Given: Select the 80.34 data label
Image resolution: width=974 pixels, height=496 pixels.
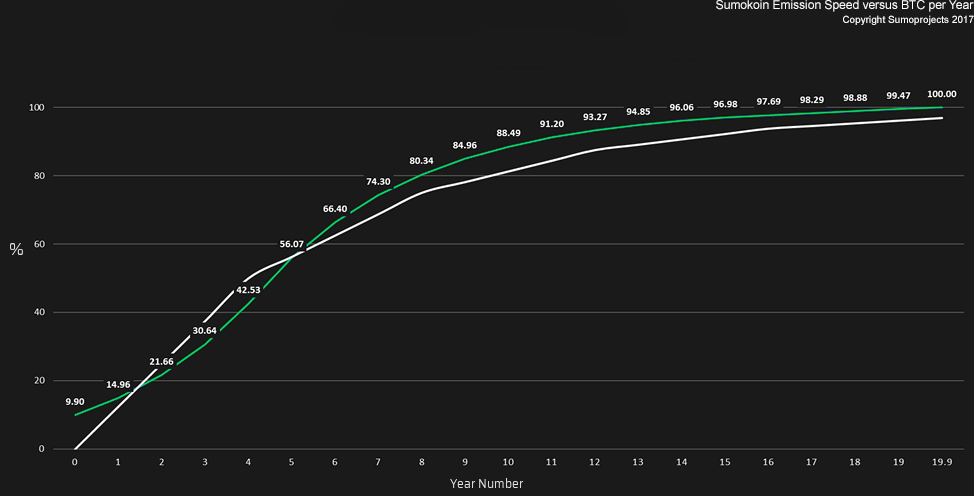Looking at the screenshot, I should 421,161.
